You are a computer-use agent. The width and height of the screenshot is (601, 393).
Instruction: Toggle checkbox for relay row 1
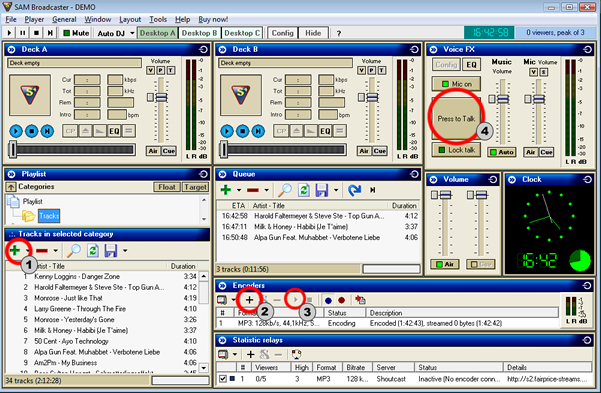(223, 378)
